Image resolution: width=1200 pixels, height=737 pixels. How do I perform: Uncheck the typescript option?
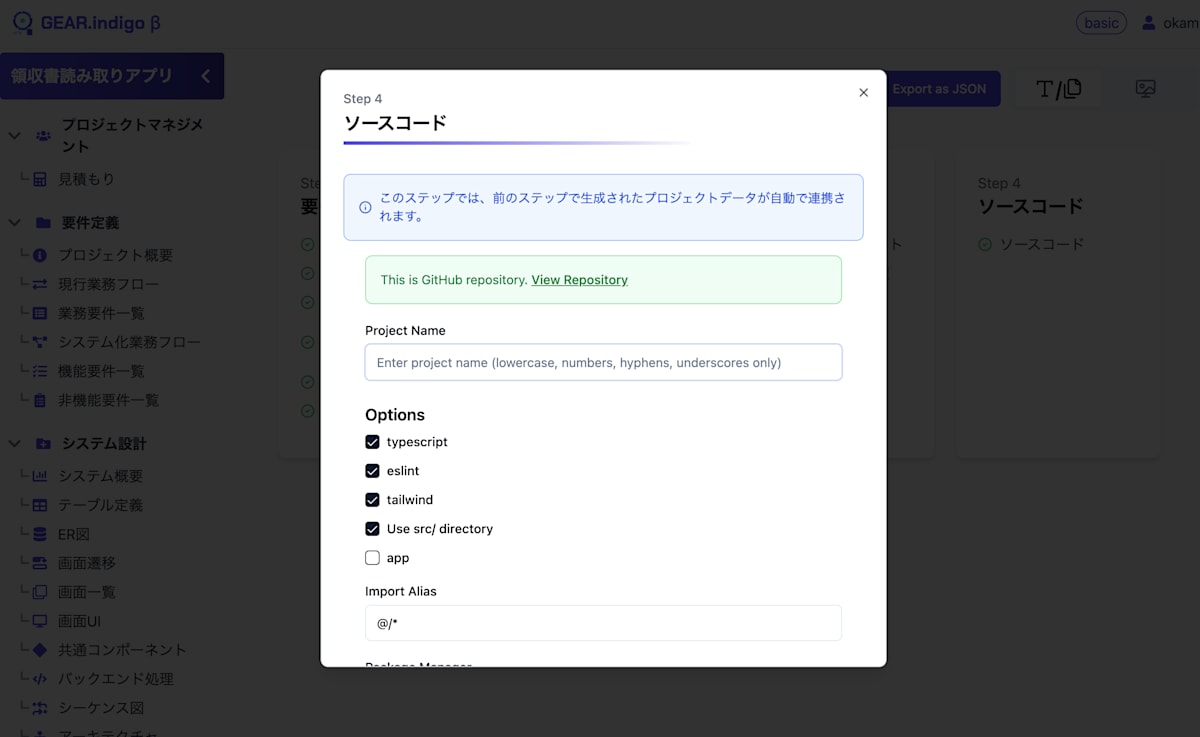(372, 442)
